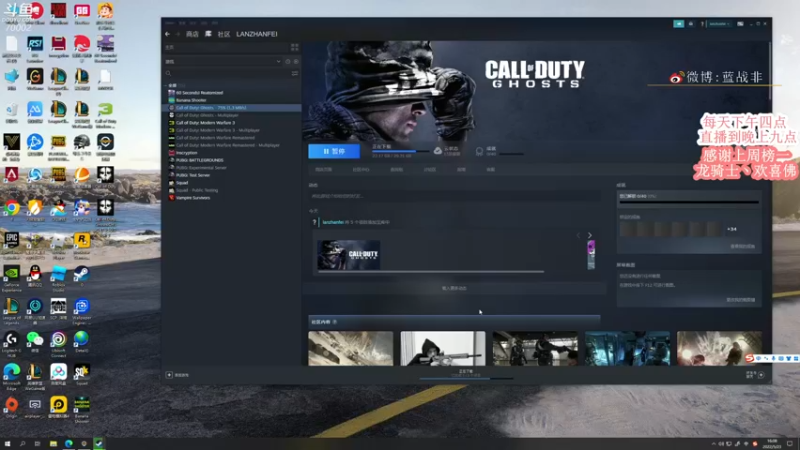
Task: View my achievements link
Action: (x=742, y=246)
